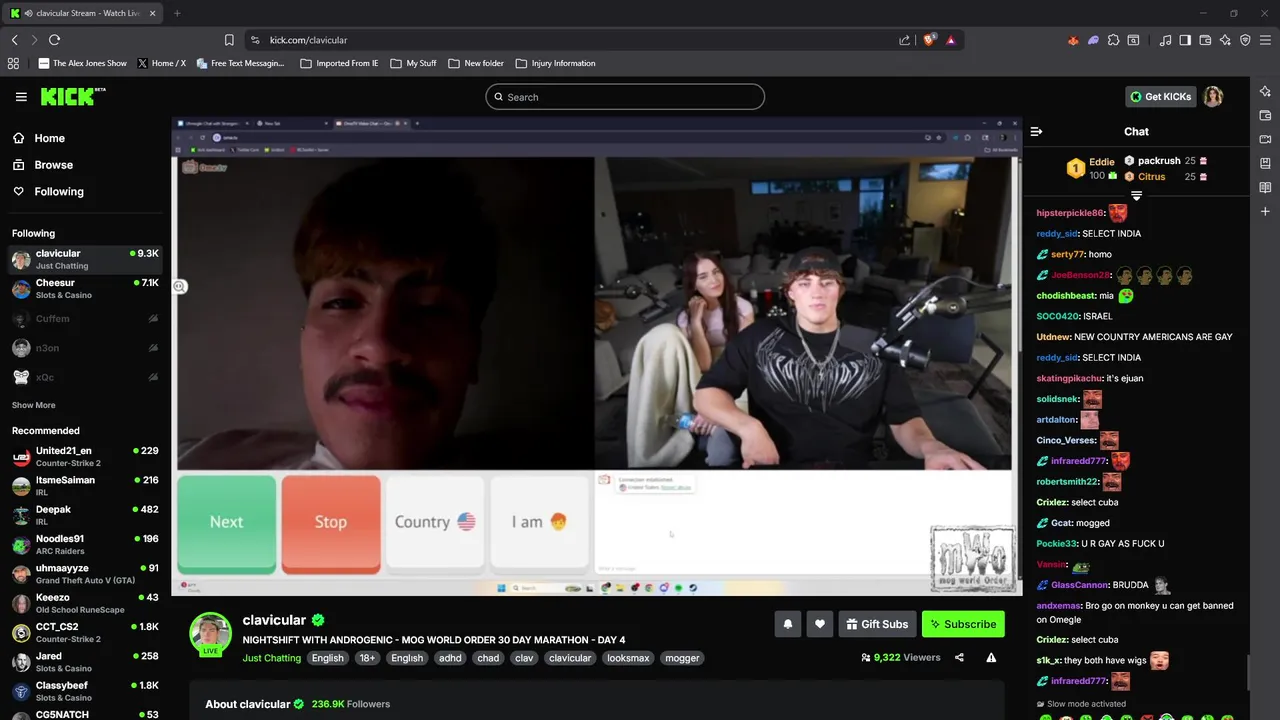Open the music note playlist icon
The image size is (1280, 720).
pyautogui.click(x=1165, y=40)
